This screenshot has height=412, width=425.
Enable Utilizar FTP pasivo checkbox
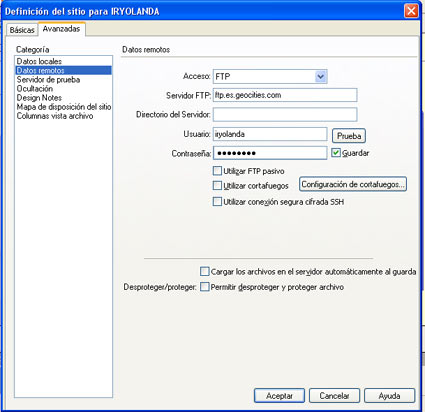[217, 171]
